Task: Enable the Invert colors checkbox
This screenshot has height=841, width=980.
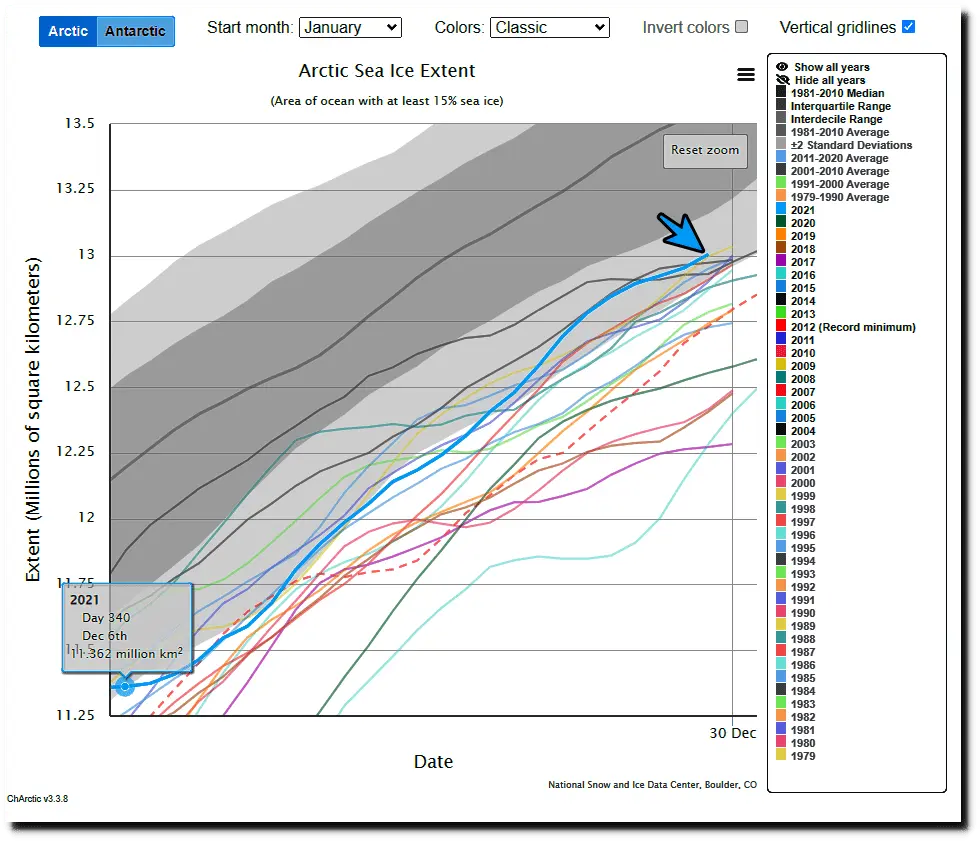Action: coord(741,27)
